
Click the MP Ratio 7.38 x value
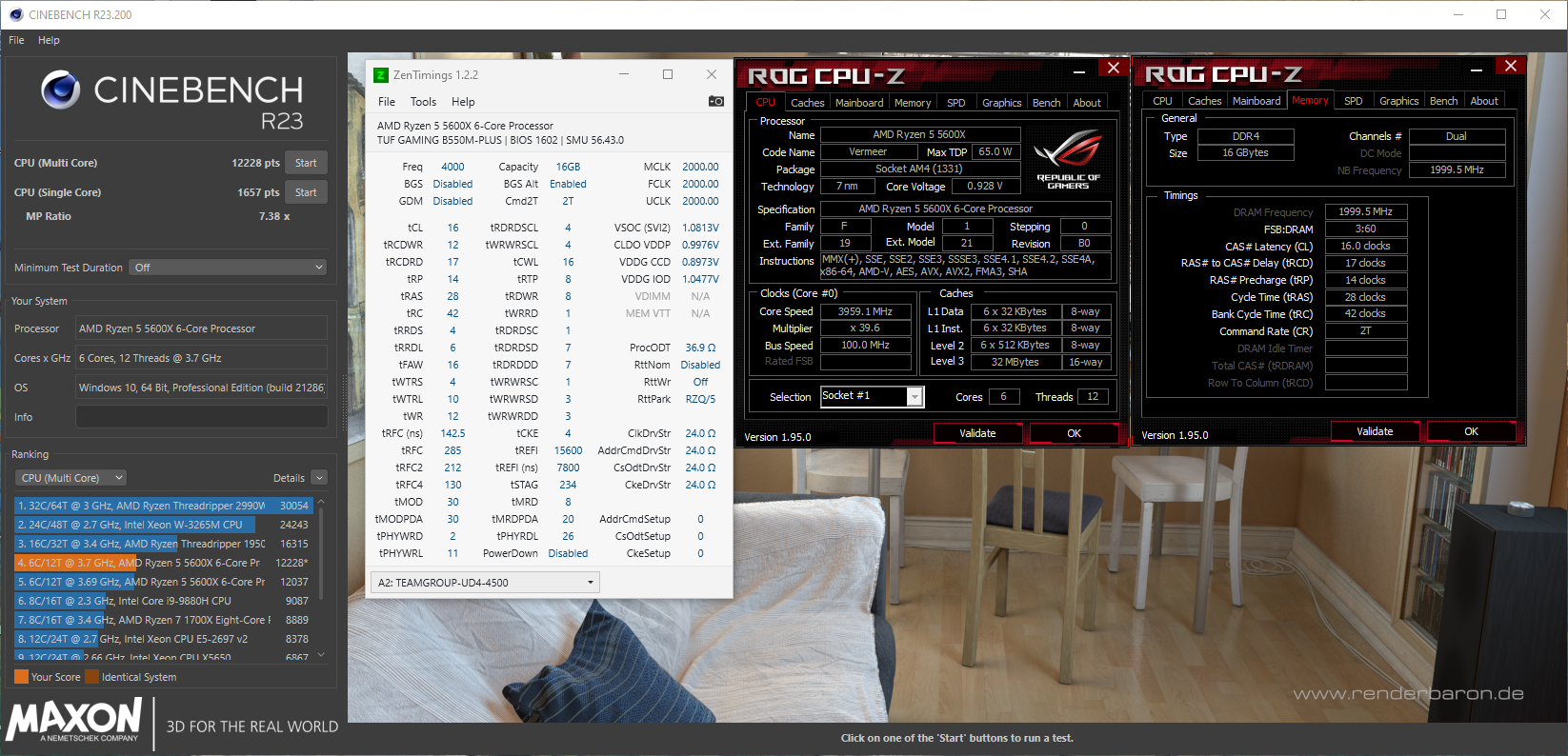coord(274,216)
